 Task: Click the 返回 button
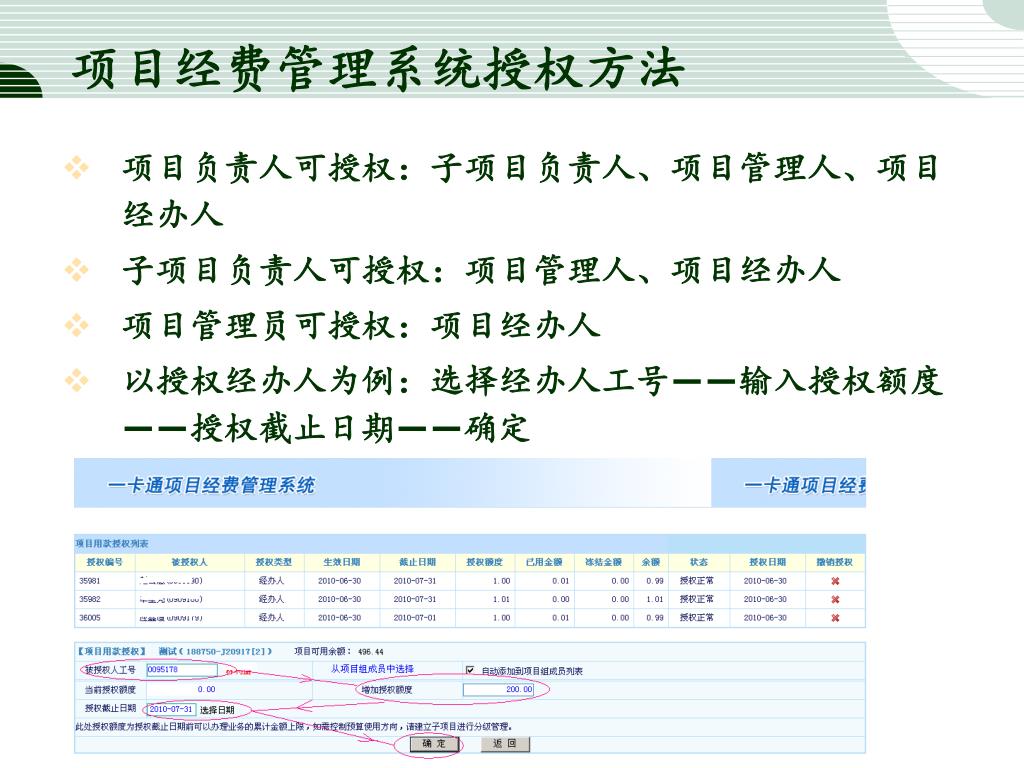(x=505, y=744)
